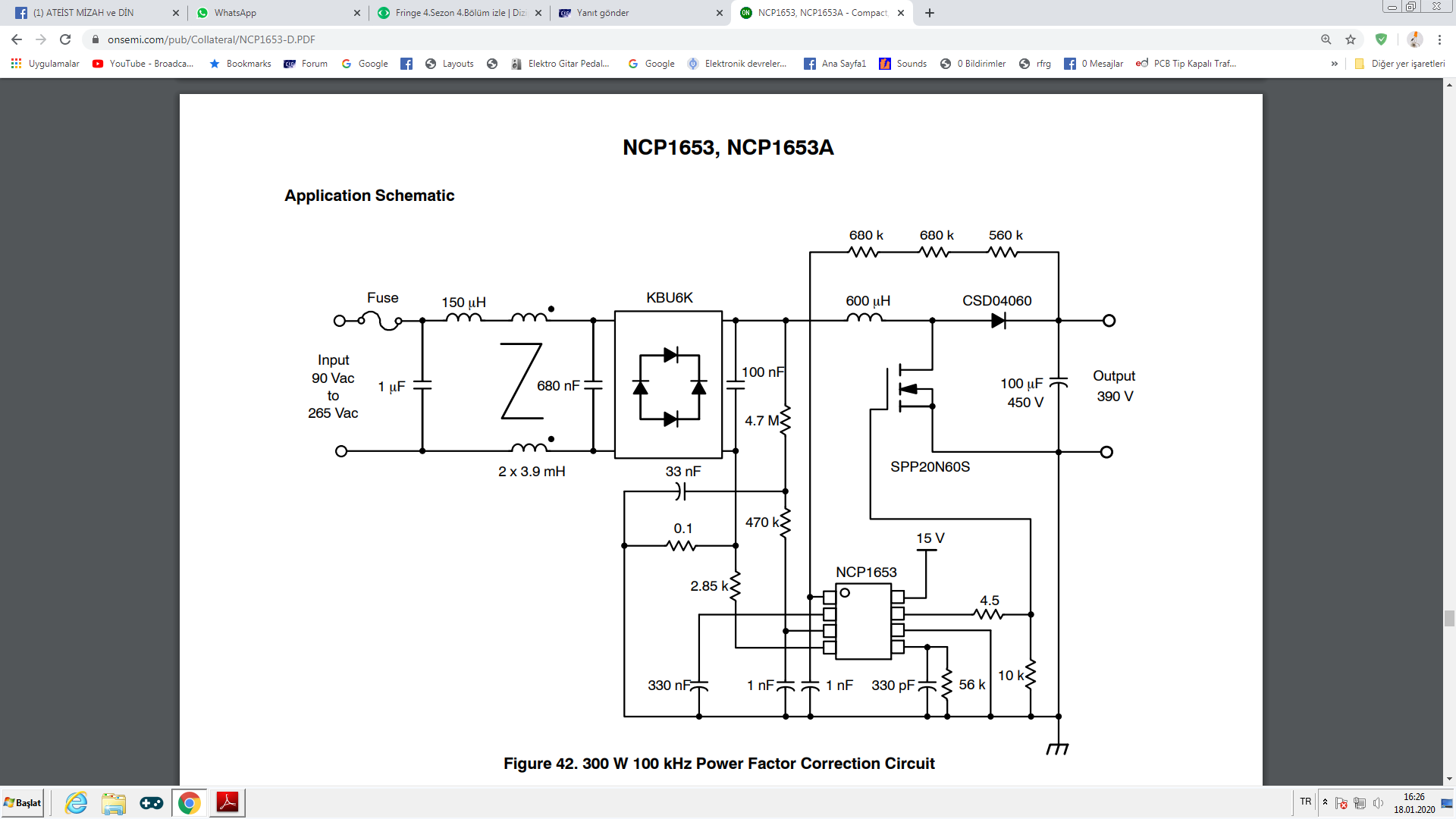Open the PCB Tip Kapalı Traf... bookmark
This screenshot has height=819, width=1456.
(x=1186, y=64)
